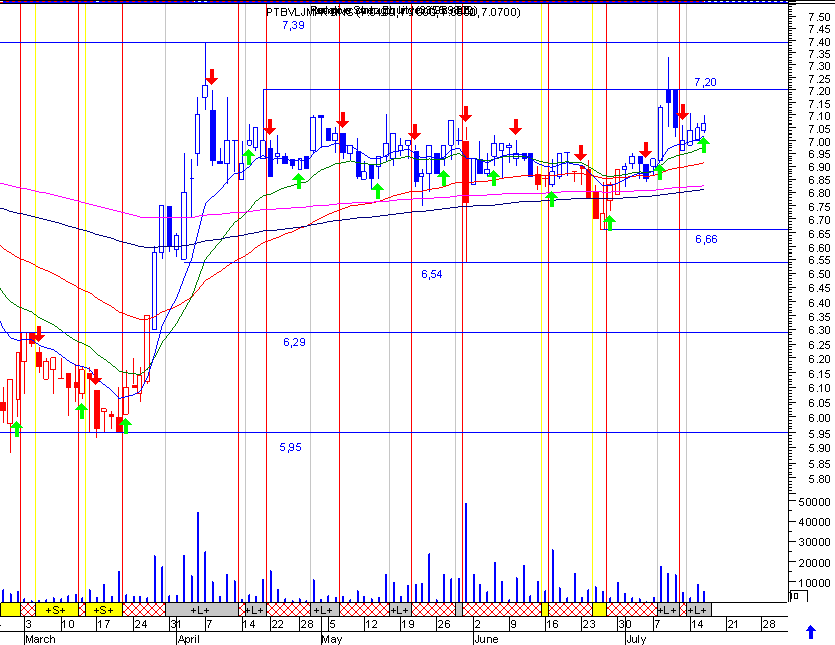Click the date label 31 before April
This screenshot has width=835, height=645.
(x=176, y=624)
